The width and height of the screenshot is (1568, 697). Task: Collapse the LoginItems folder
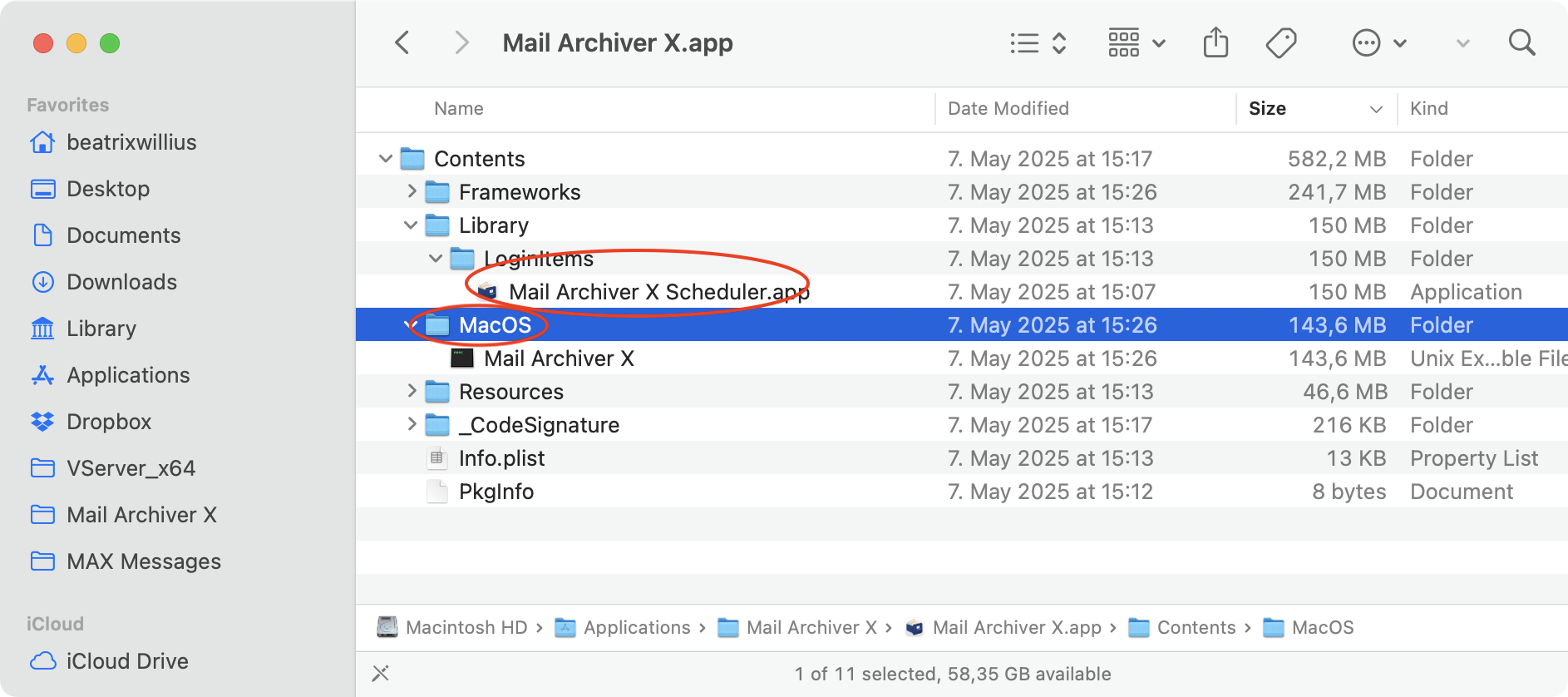tap(435, 258)
